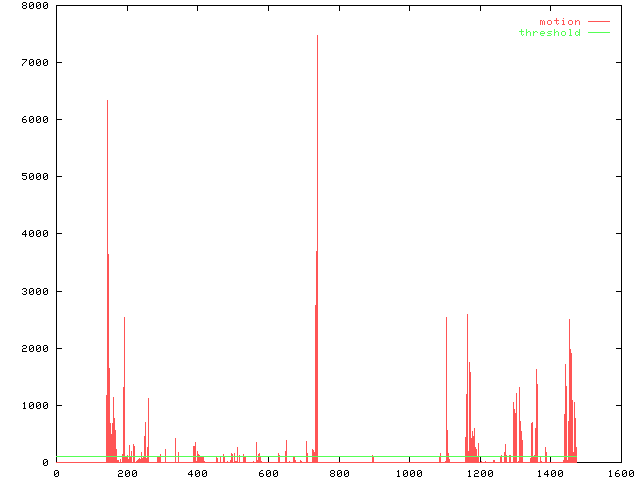Viewport: 640px width, 480px height.
Task: Select the 1200 label on the x-axis
Action: [x=479, y=473]
